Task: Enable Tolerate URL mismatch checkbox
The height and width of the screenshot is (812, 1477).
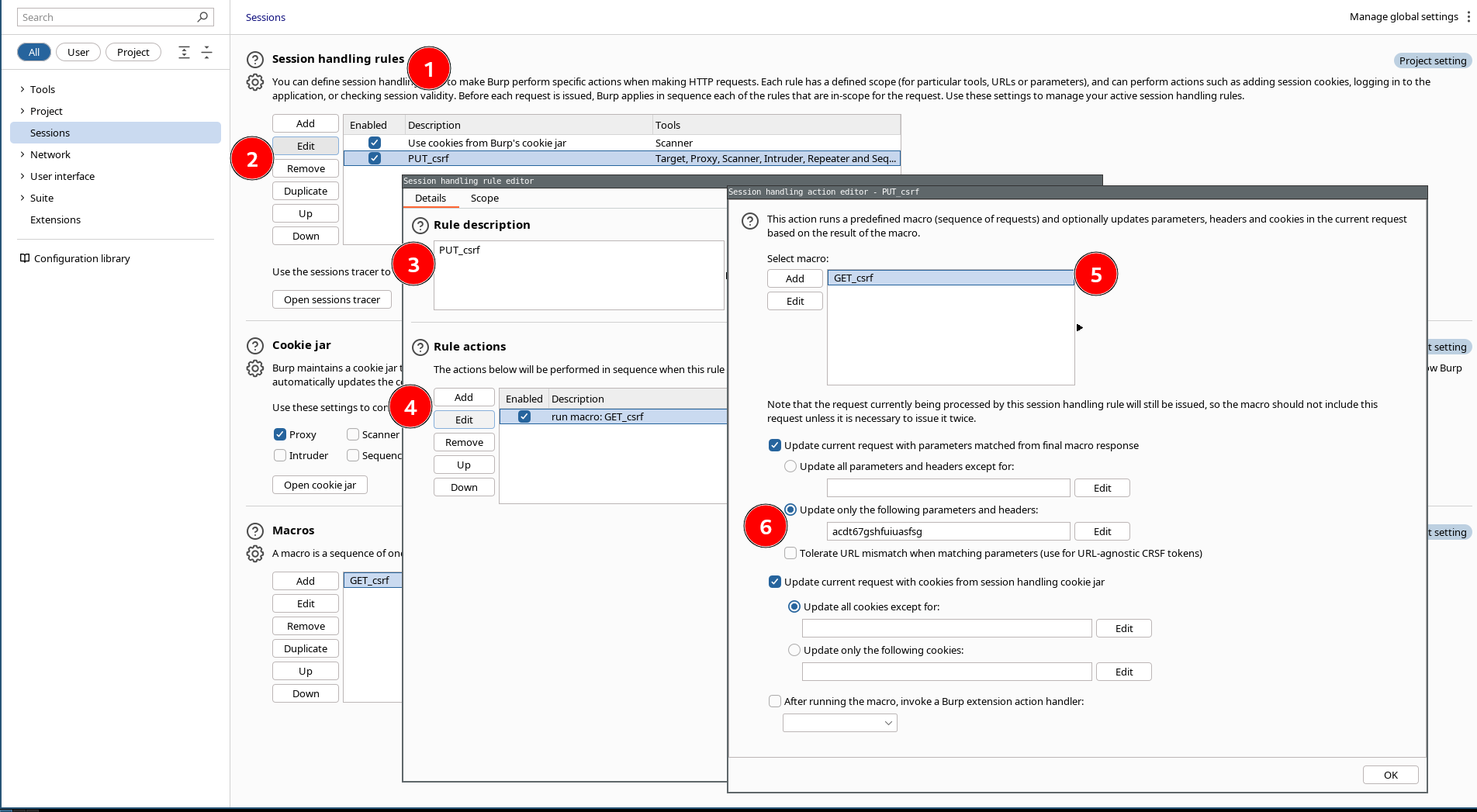Action: click(790, 553)
